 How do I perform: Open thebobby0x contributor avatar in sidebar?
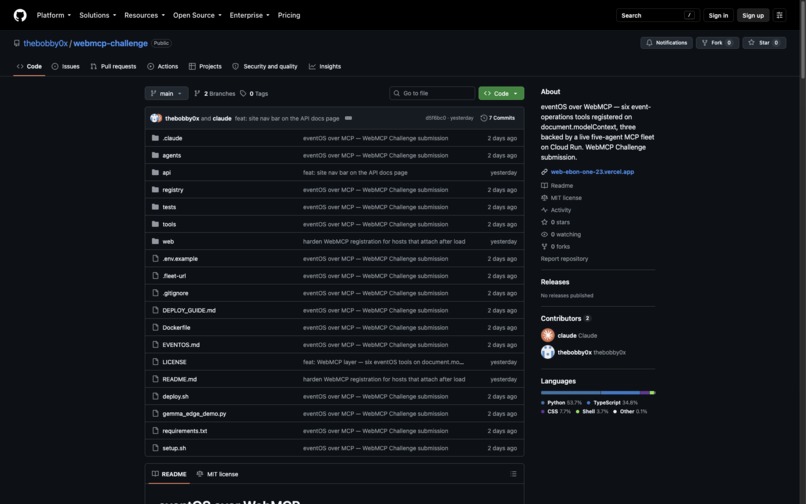[547, 352]
